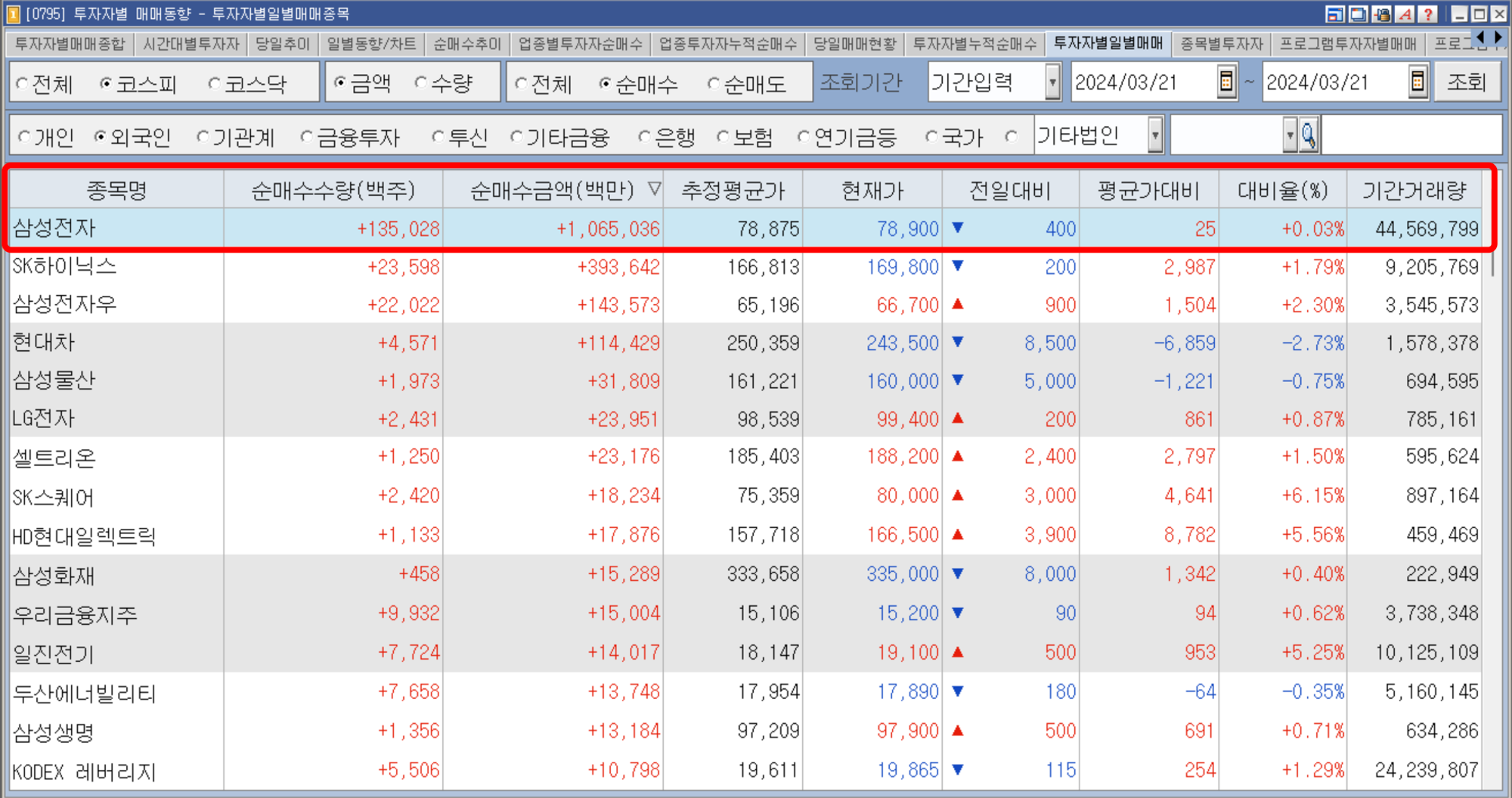Viewport: 1512px width, 798px height.
Task: Open the 종목별투자자 tab
Action: pos(1222,44)
